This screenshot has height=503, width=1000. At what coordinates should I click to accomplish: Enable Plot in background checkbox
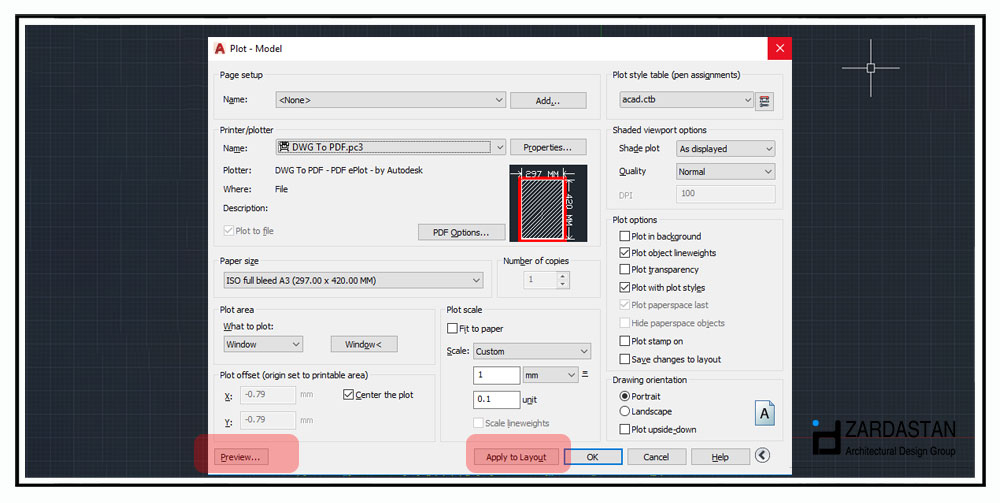click(625, 237)
